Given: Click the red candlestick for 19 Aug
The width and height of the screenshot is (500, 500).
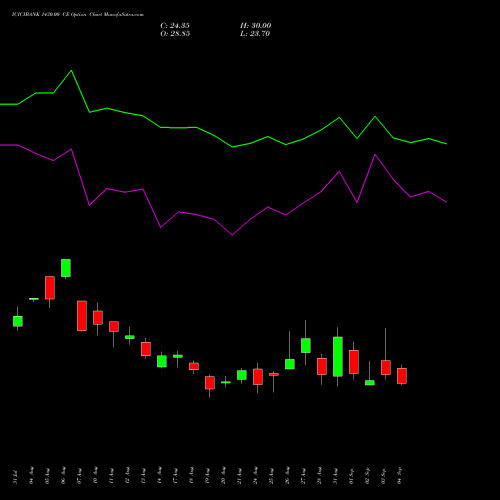Looking at the screenshot, I should click(210, 383).
